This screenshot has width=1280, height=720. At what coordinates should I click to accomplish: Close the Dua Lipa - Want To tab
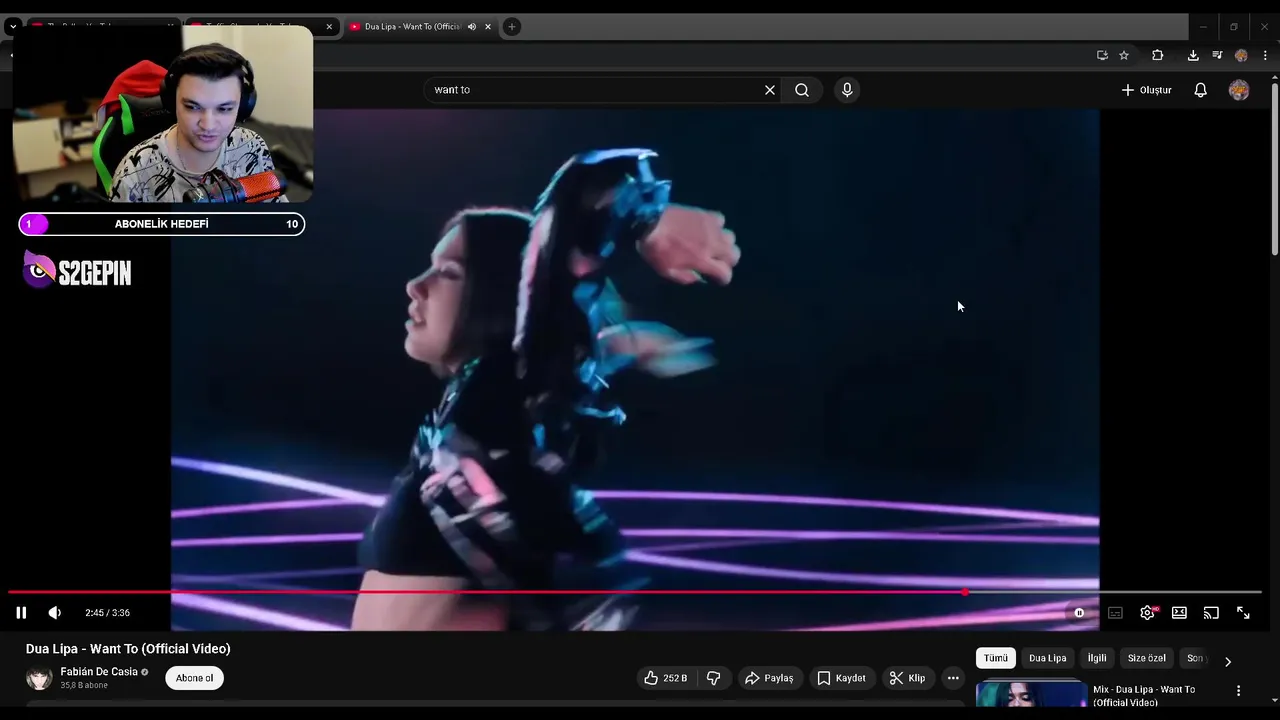pos(488,27)
